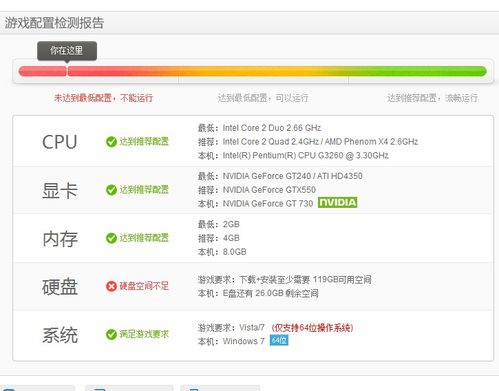Click the minimum CPU line Intel Core 2 Duo 2.66 GHz
499x391 pixels.
[260, 128]
